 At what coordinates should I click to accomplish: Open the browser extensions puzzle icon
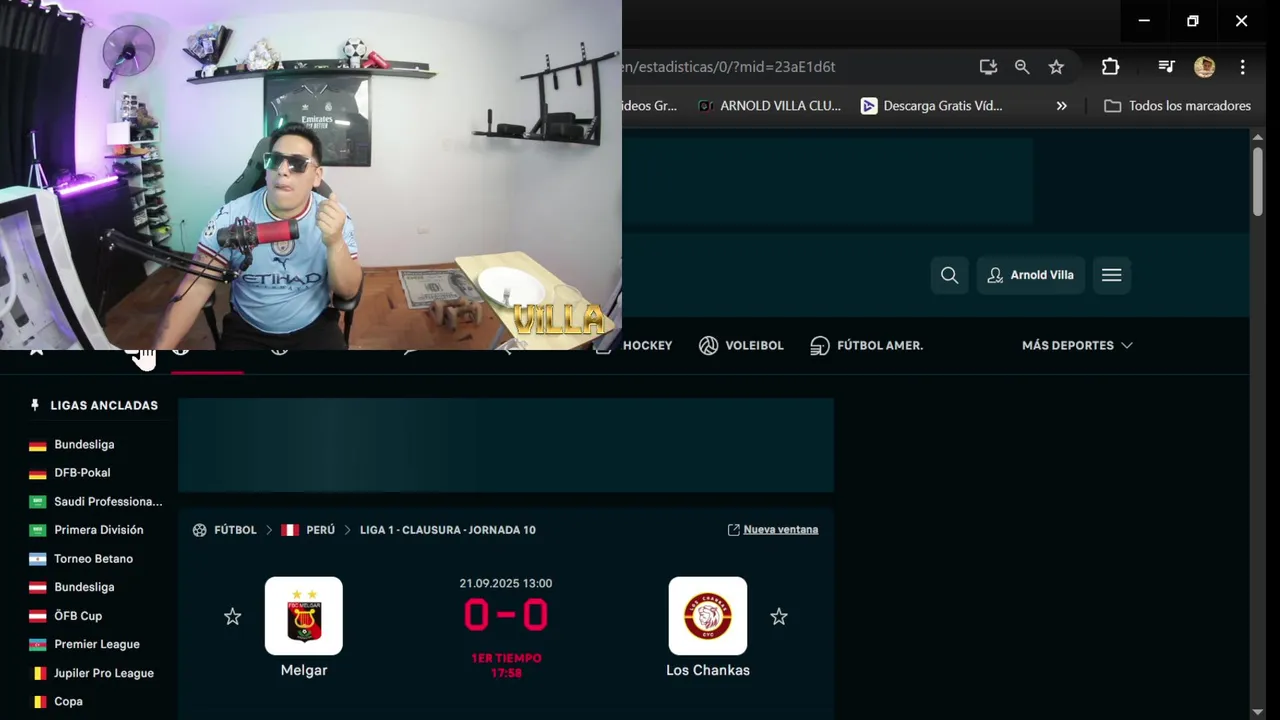(x=1110, y=67)
